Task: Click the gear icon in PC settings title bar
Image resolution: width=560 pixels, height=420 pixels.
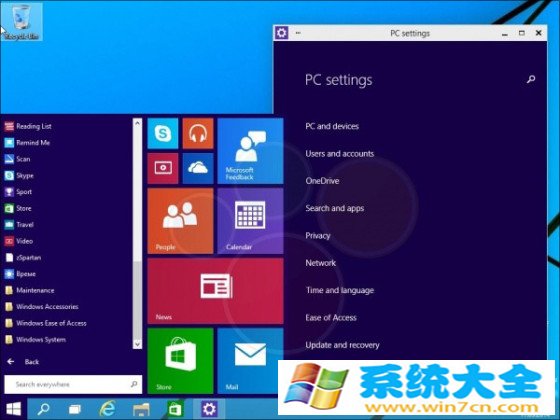Action: coord(281,33)
